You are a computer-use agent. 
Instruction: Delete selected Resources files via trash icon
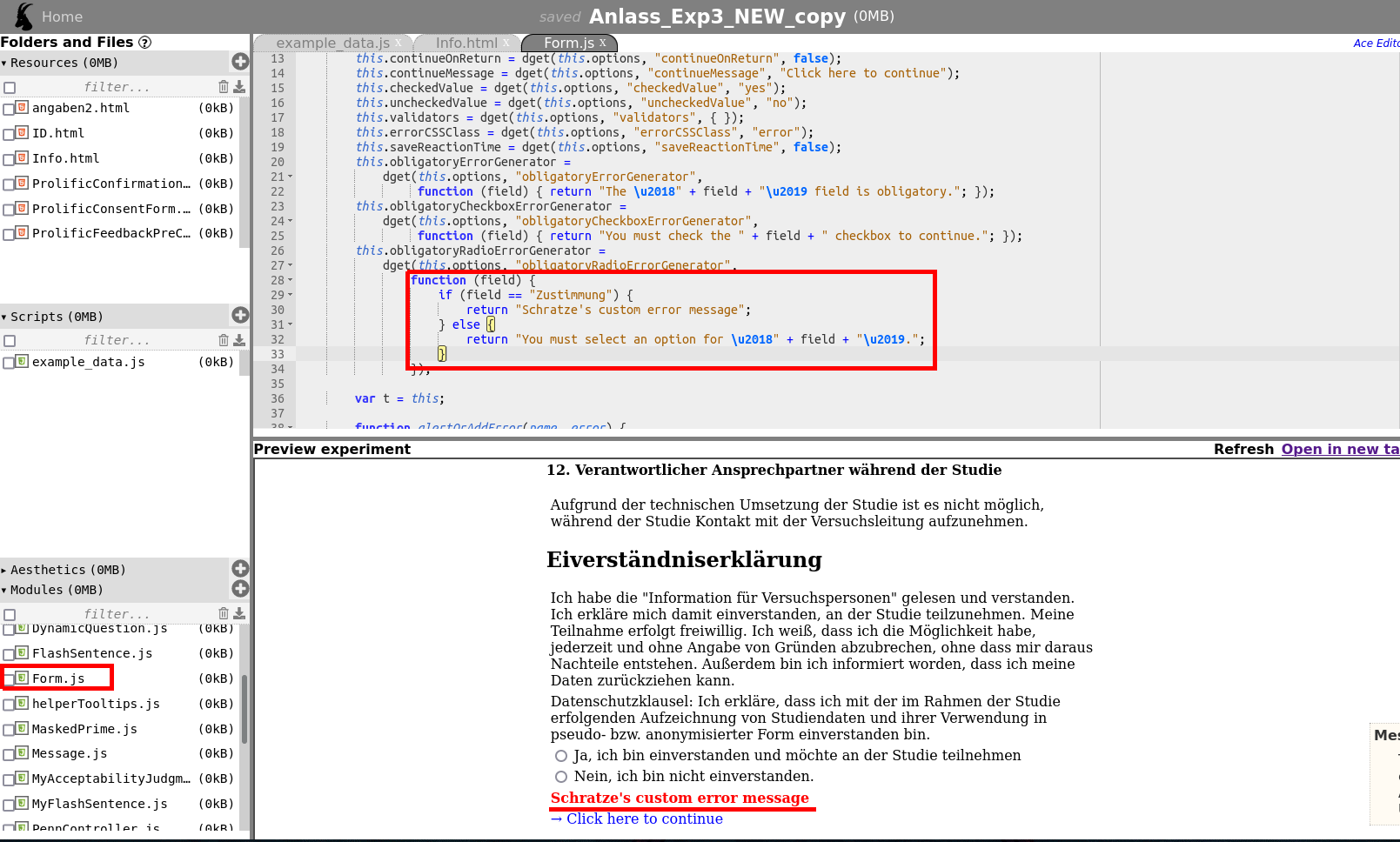coord(224,86)
